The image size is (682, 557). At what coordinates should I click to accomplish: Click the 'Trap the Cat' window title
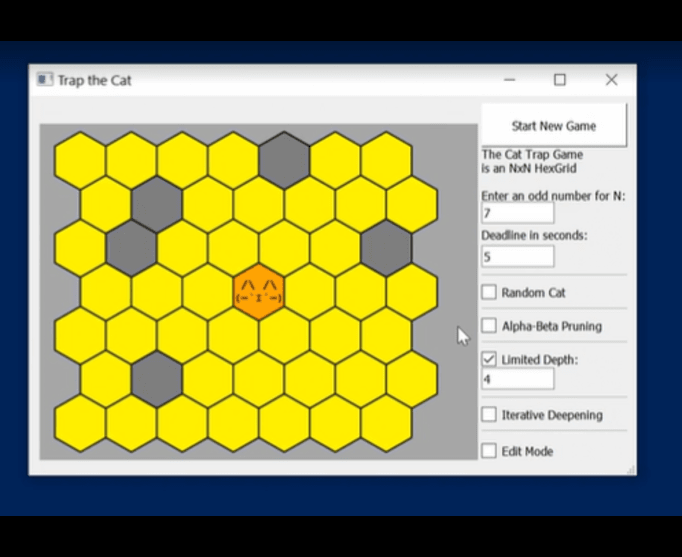coord(94,80)
